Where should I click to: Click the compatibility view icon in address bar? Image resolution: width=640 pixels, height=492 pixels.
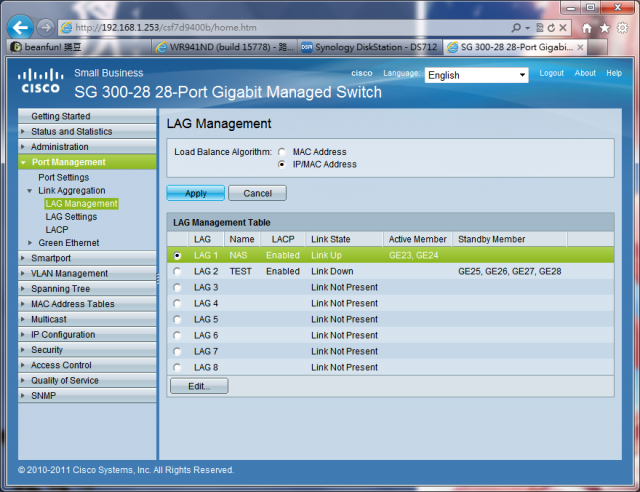pos(540,28)
